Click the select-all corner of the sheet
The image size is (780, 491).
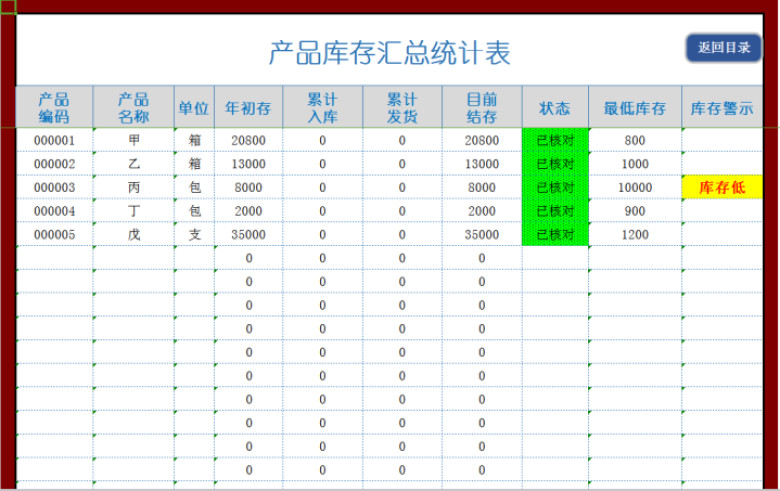coord(8,6)
